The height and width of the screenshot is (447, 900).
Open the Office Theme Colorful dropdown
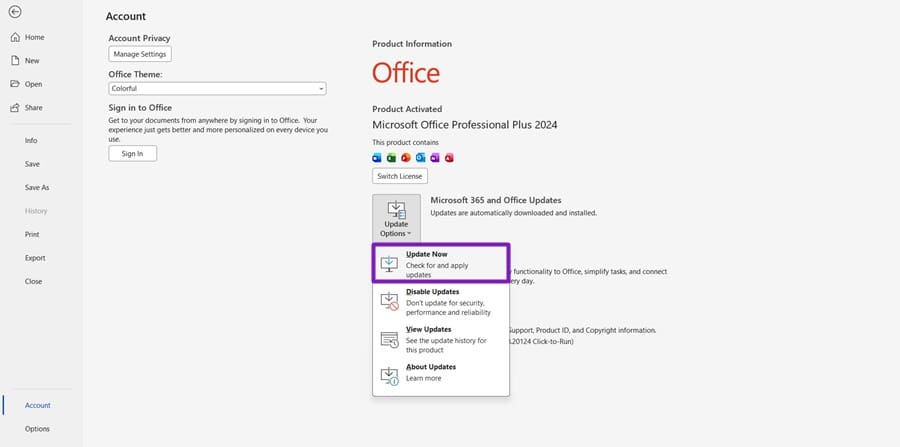coord(217,88)
